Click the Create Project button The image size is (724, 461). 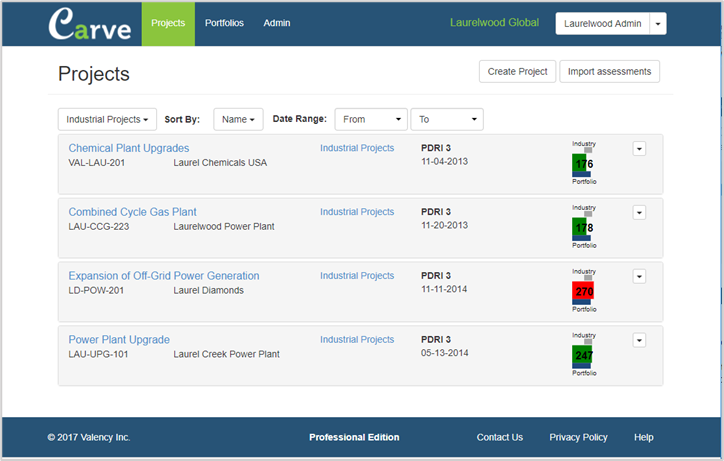(518, 72)
